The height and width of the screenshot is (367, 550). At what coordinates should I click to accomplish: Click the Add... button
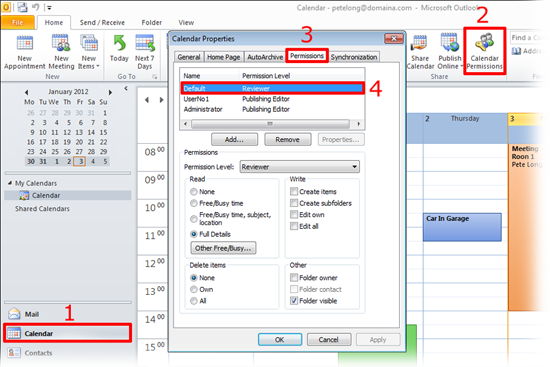[x=234, y=139]
